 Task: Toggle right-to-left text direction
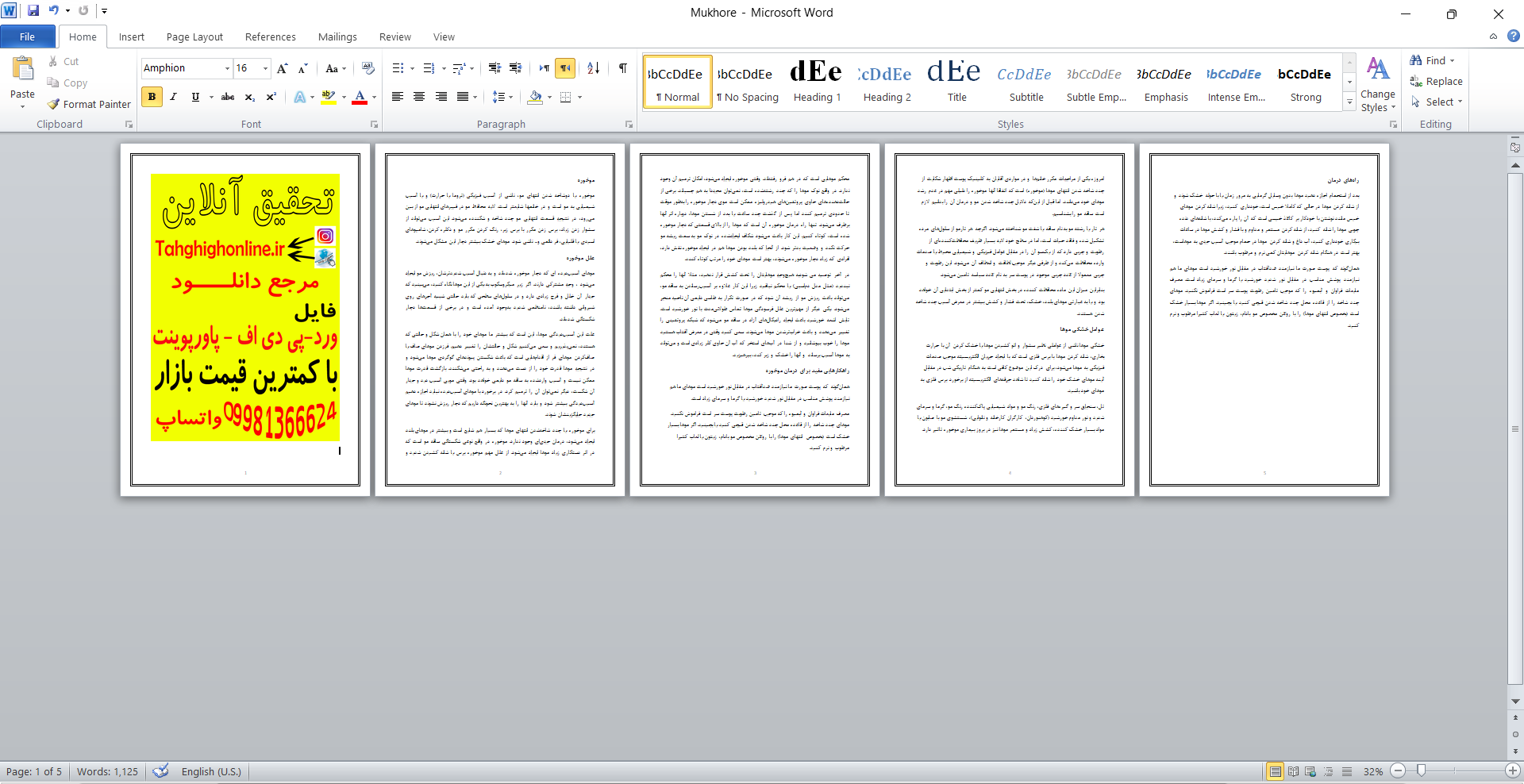pos(565,68)
